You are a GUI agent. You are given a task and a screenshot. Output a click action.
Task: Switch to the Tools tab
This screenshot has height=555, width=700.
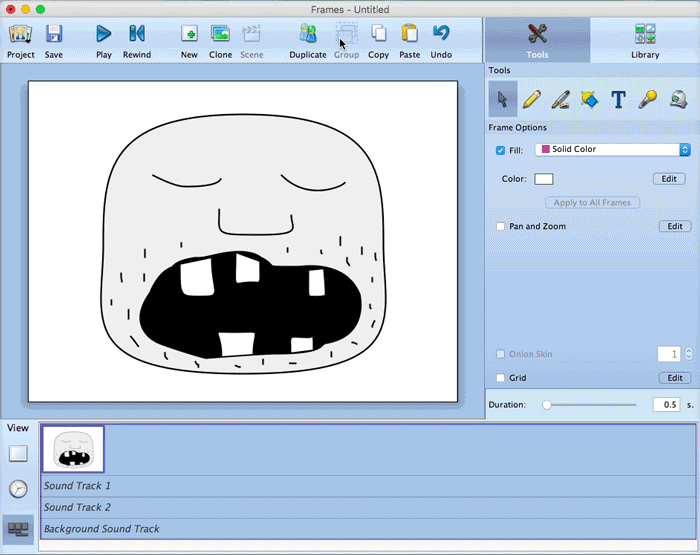pyautogui.click(x=537, y=40)
